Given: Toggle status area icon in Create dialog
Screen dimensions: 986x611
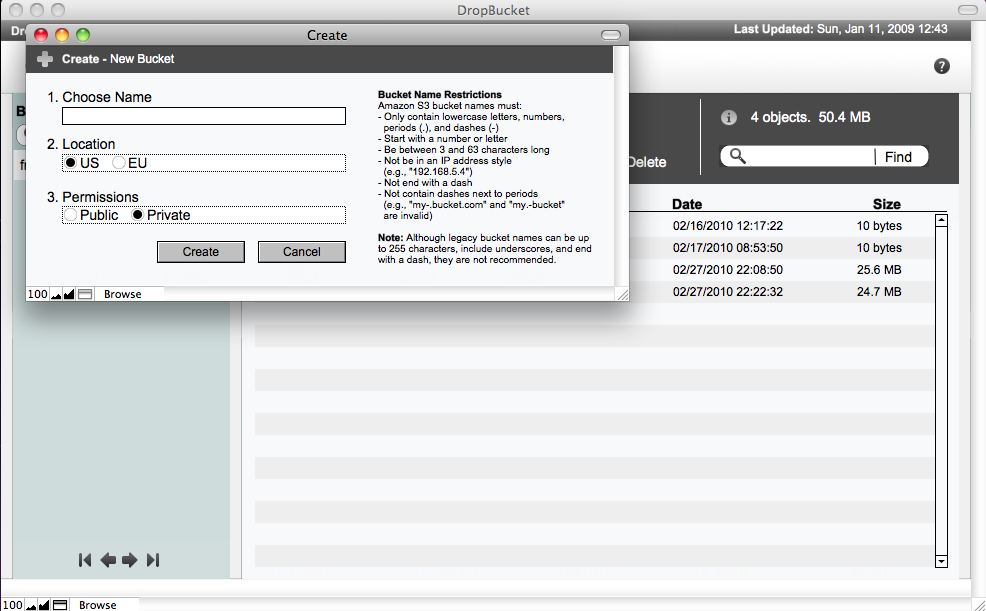Looking at the screenshot, I should 85,294.
